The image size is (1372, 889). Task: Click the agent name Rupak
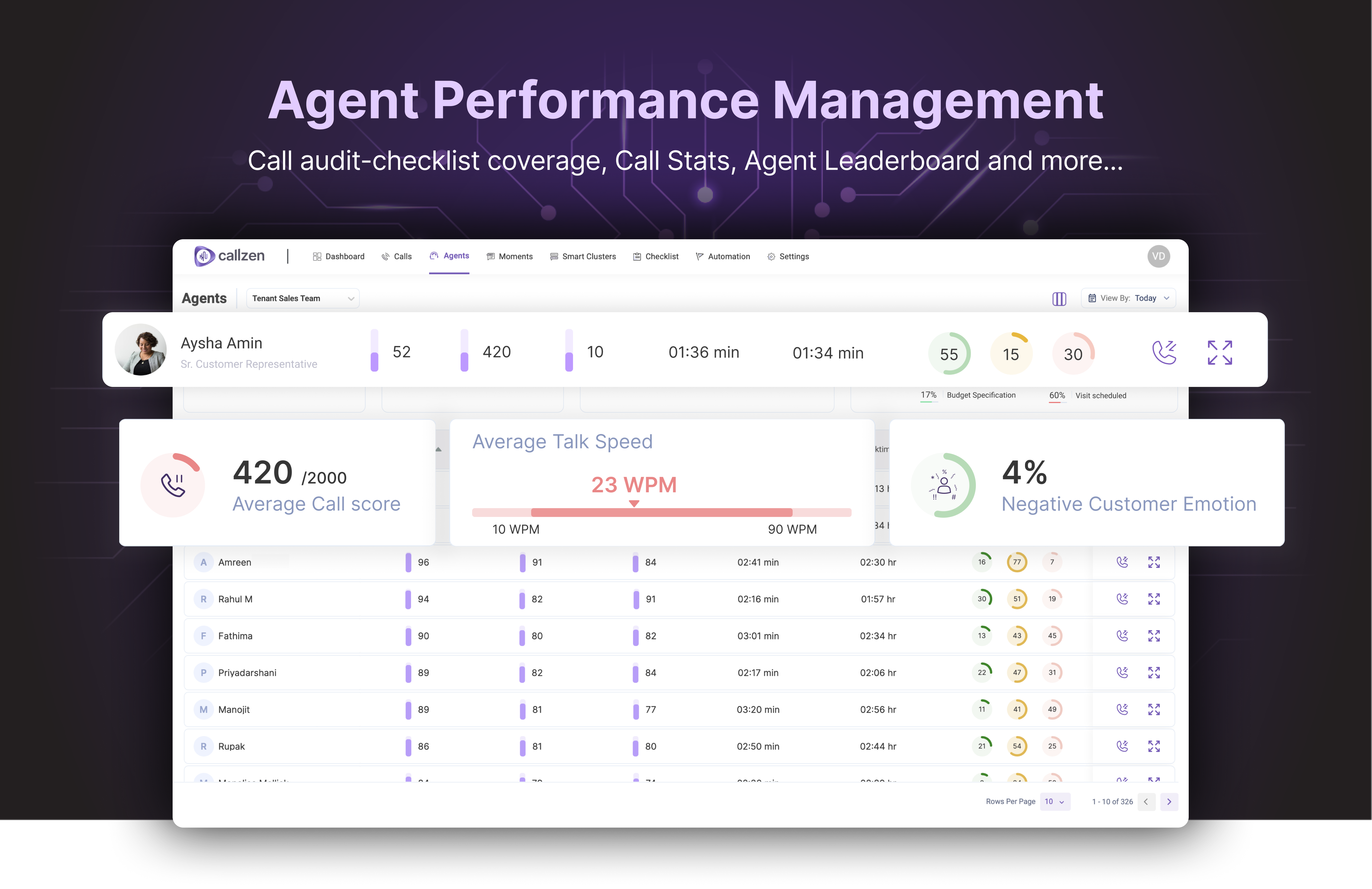[232, 747]
